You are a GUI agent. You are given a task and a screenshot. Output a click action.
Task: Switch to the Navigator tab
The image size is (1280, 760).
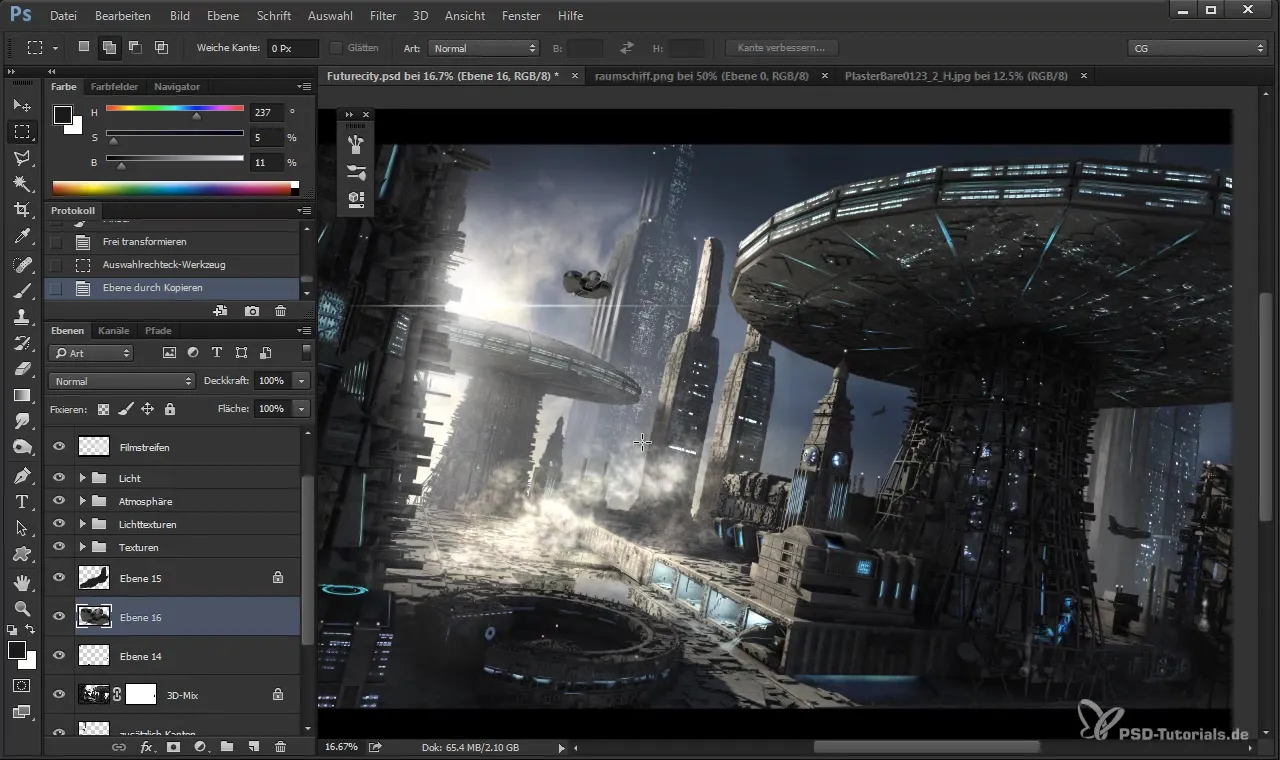tap(177, 87)
